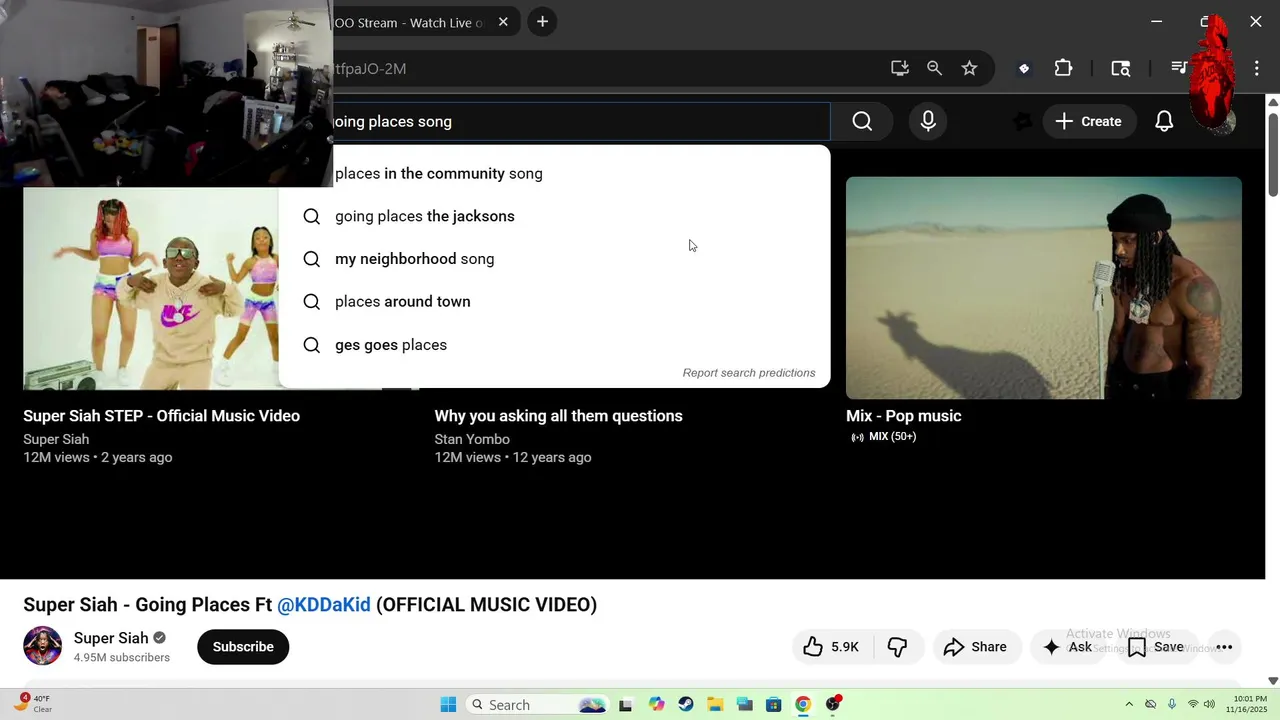Viewport: 1280px width, 720px height.
Task: Open the 'Super Siah STEP - Official Music Video' title
Action: (x=161, y=416)
